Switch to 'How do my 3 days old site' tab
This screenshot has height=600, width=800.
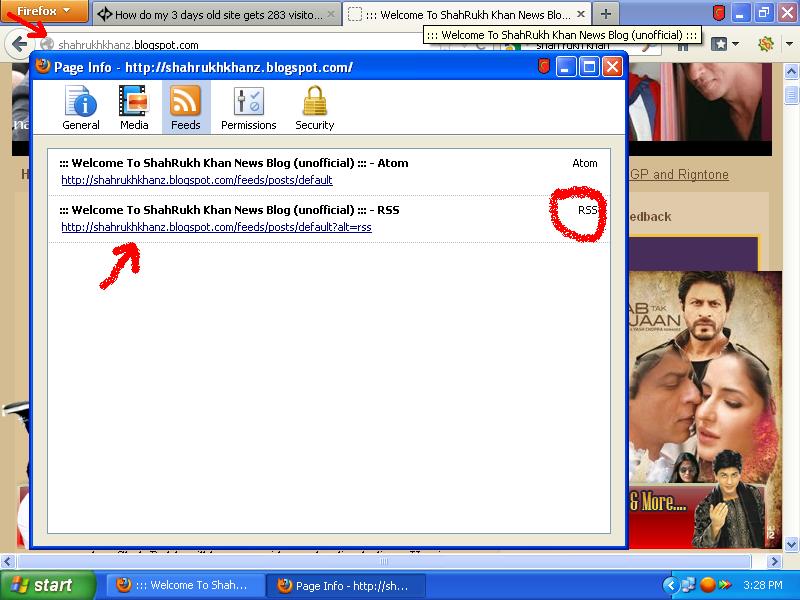[x=217, y=15]
